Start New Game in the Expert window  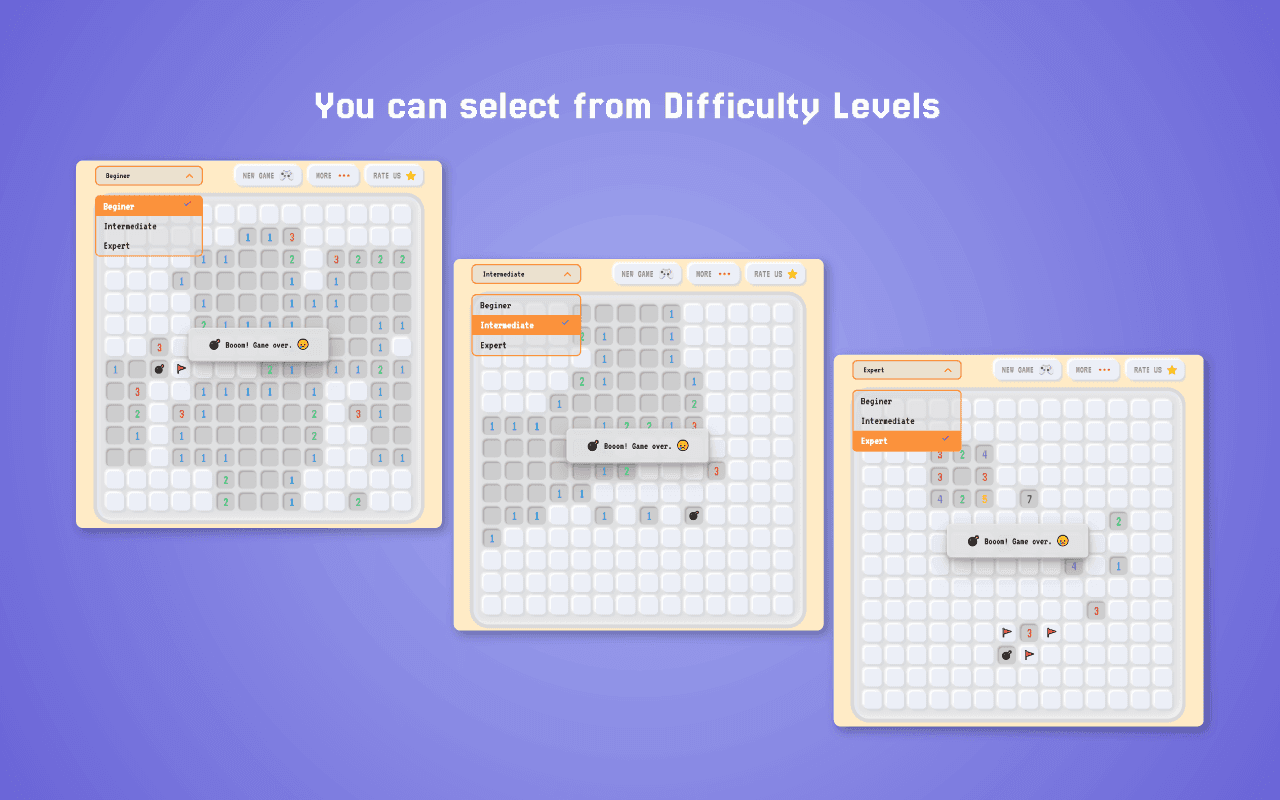(1027, 370)
